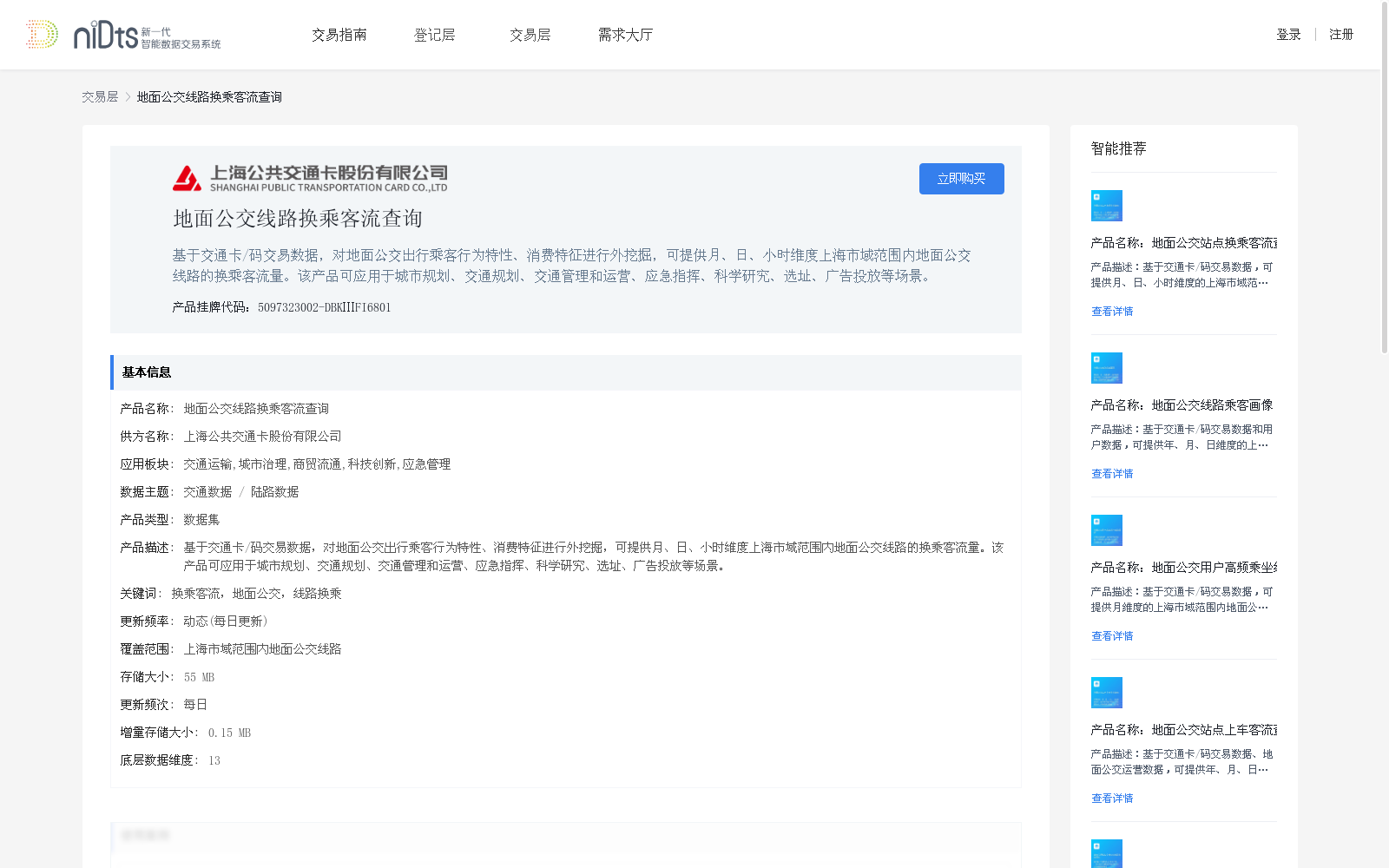
Task: Click the niDts site logo
Action: pos(123,35)
